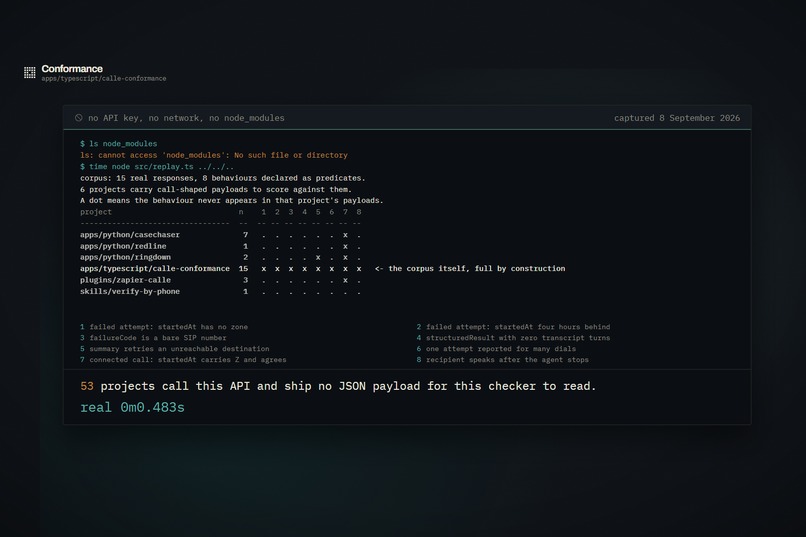Select '<- the corpus itself, full by construction' note

tap(470, 269)
